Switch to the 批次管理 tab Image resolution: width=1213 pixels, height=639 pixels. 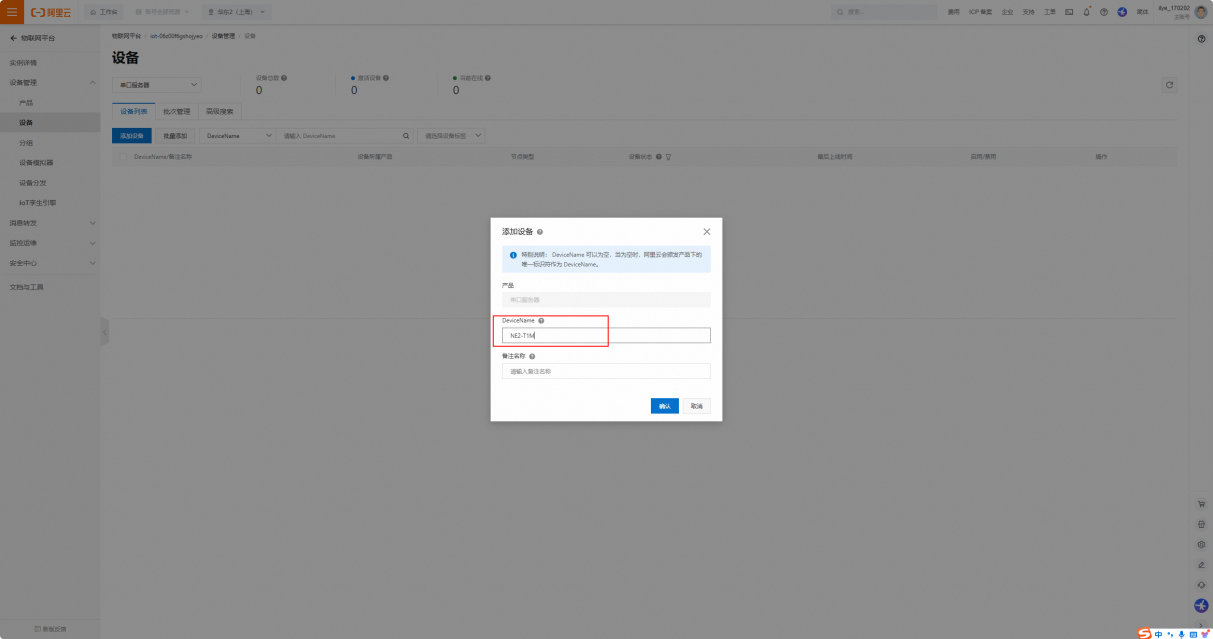tap(176, 112)
